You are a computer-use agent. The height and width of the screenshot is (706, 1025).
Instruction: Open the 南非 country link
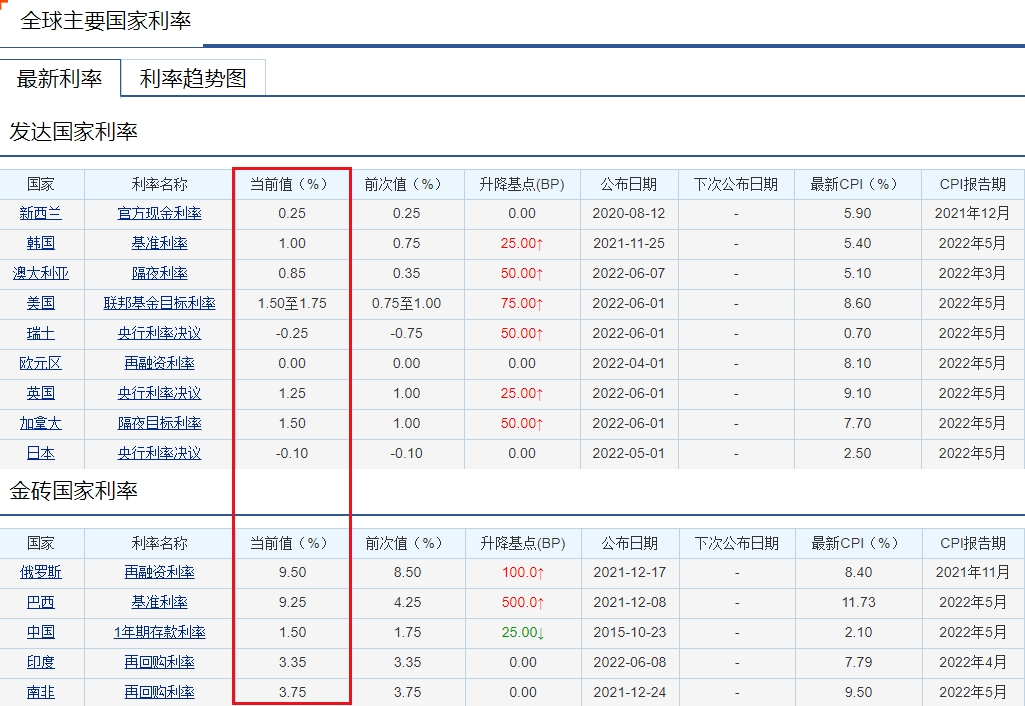[x=41, y=692]
